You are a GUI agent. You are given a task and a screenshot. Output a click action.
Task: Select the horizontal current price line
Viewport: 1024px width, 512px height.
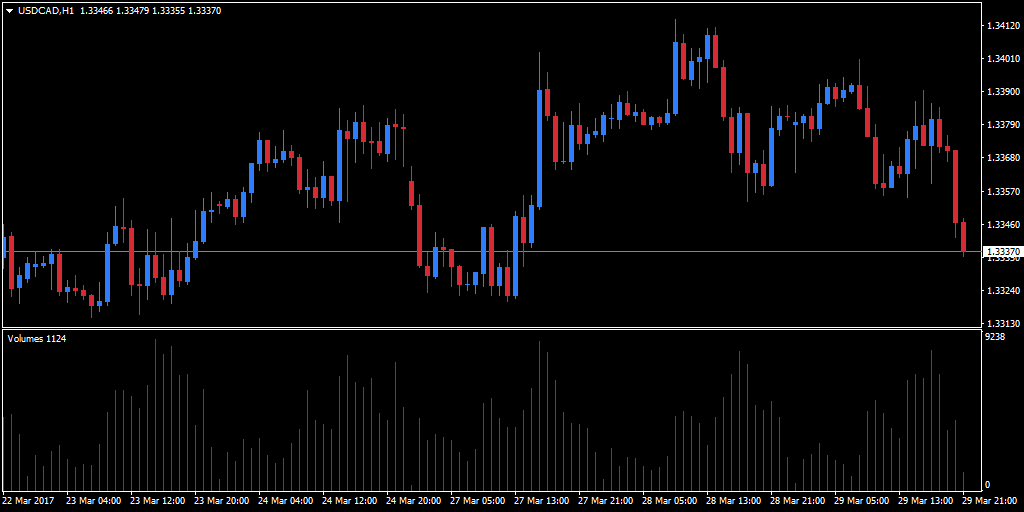[x=491, y=251]
